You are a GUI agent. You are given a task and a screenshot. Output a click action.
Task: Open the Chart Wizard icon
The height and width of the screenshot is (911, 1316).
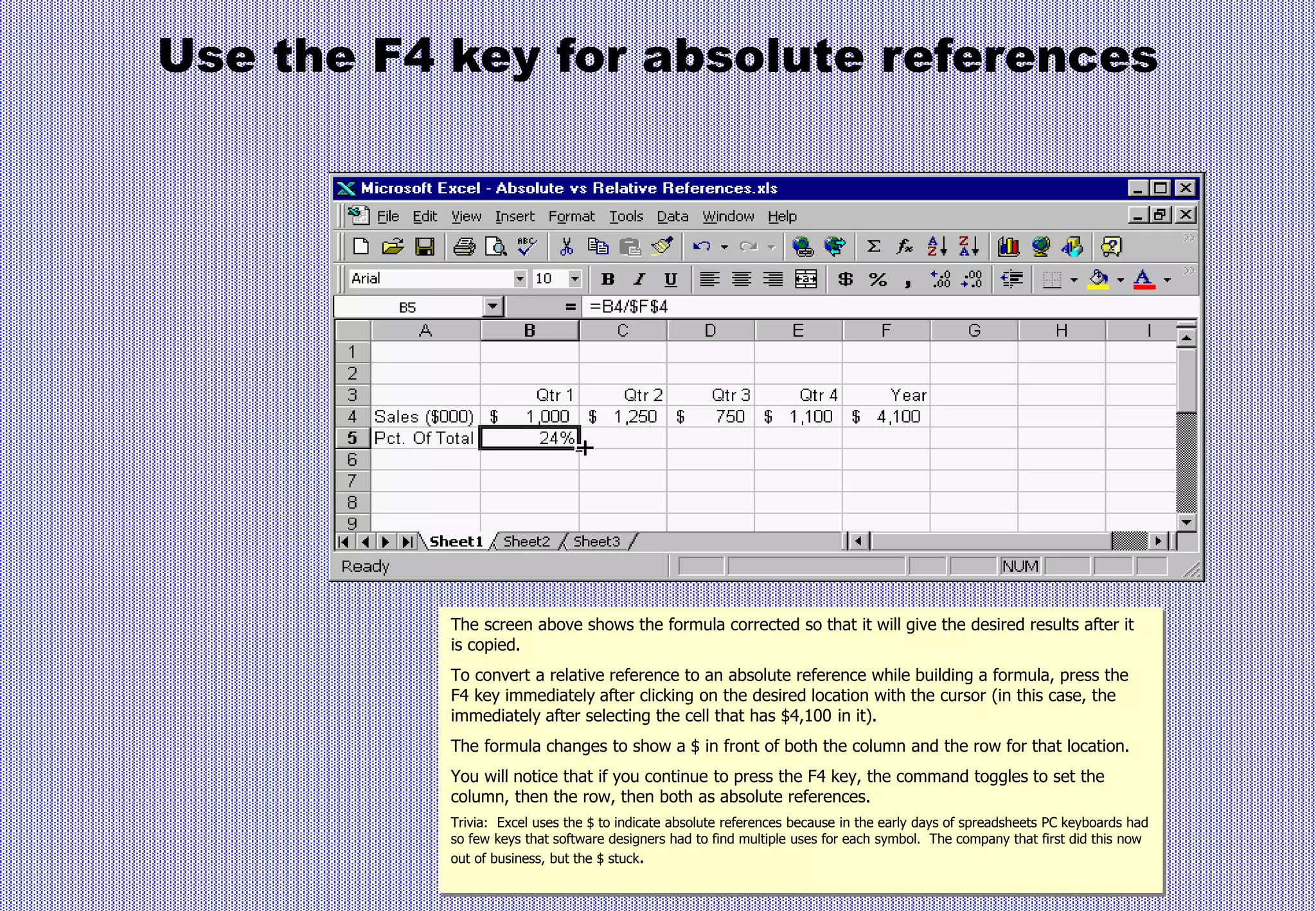(1008, 247)
